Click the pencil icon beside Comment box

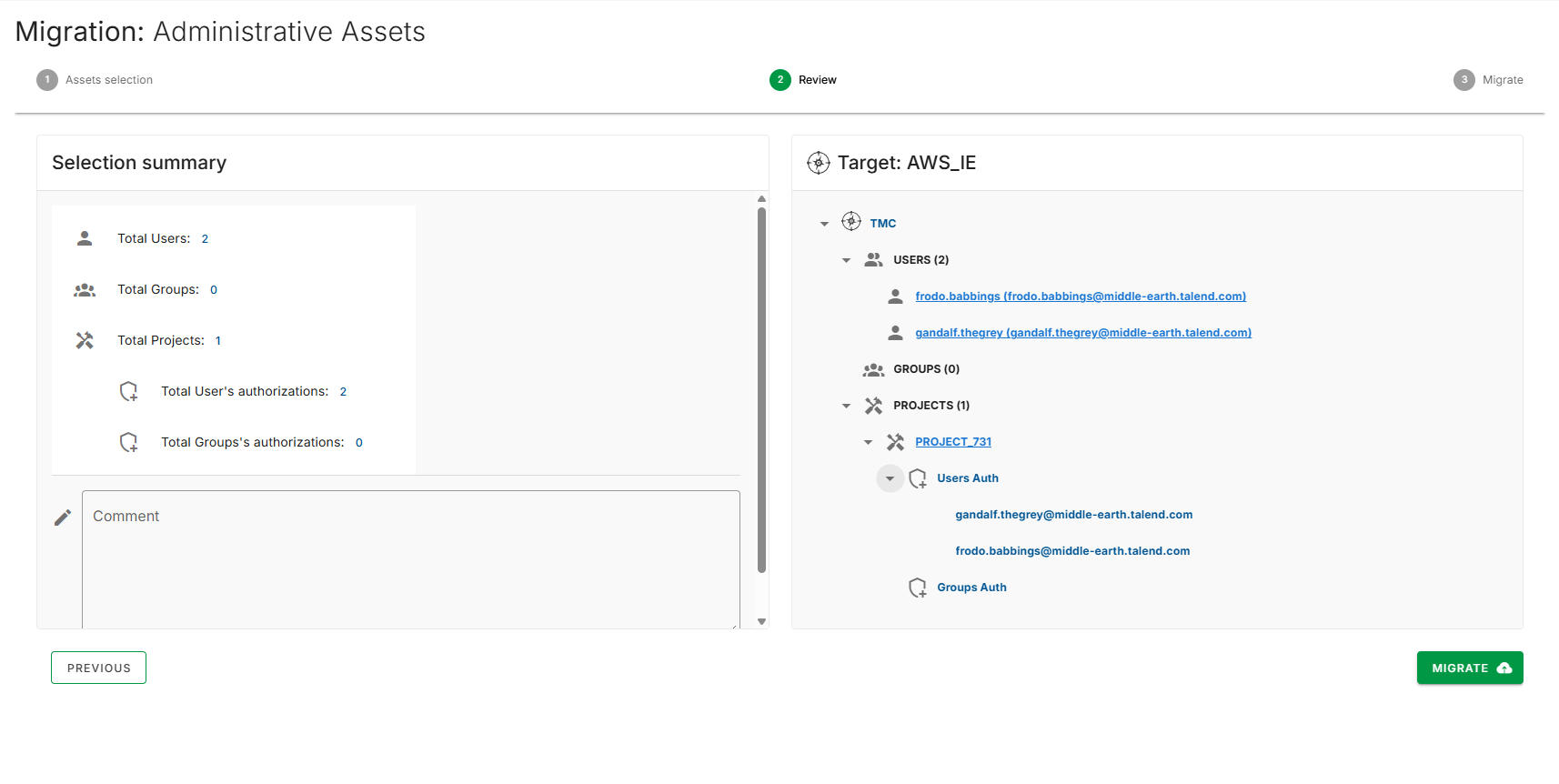63,518
